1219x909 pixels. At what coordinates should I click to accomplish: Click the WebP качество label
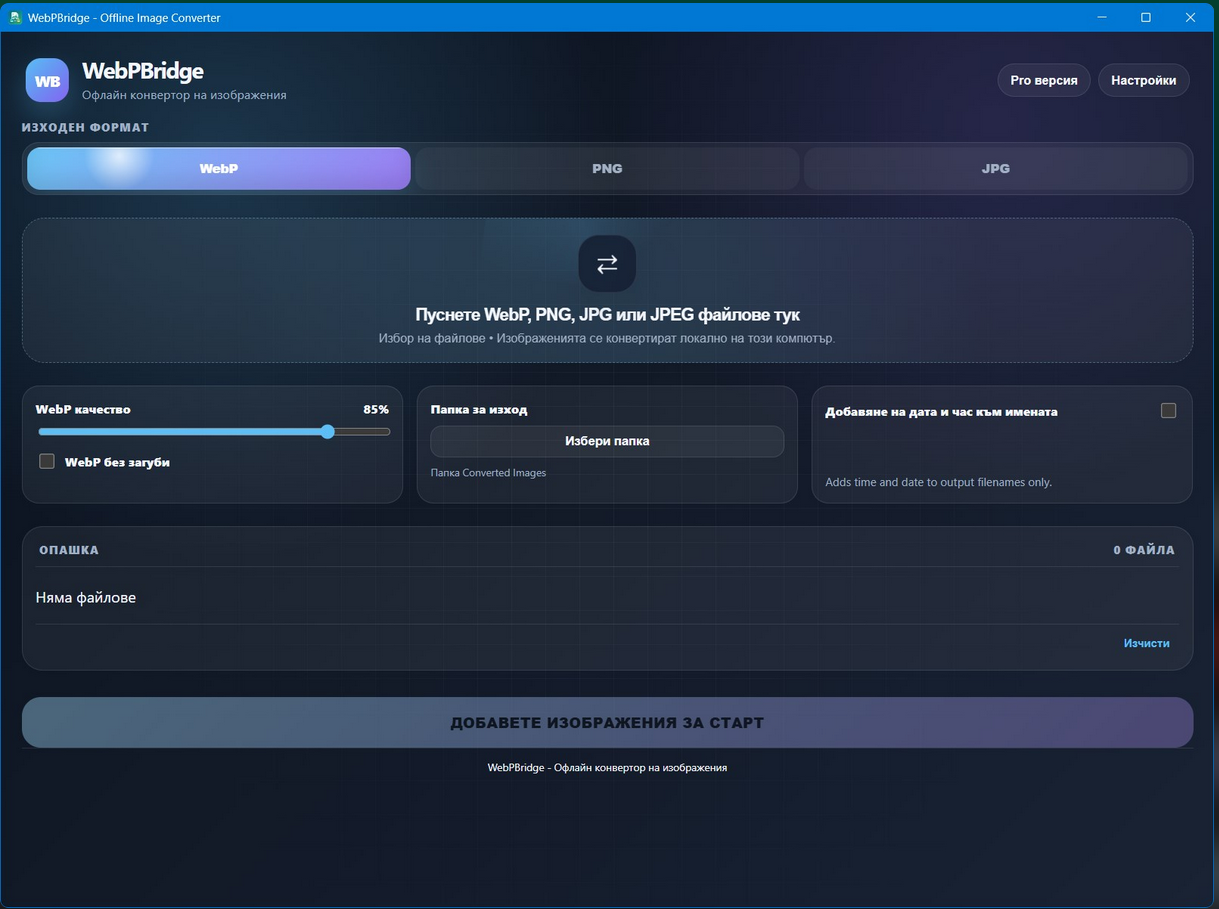83,409
